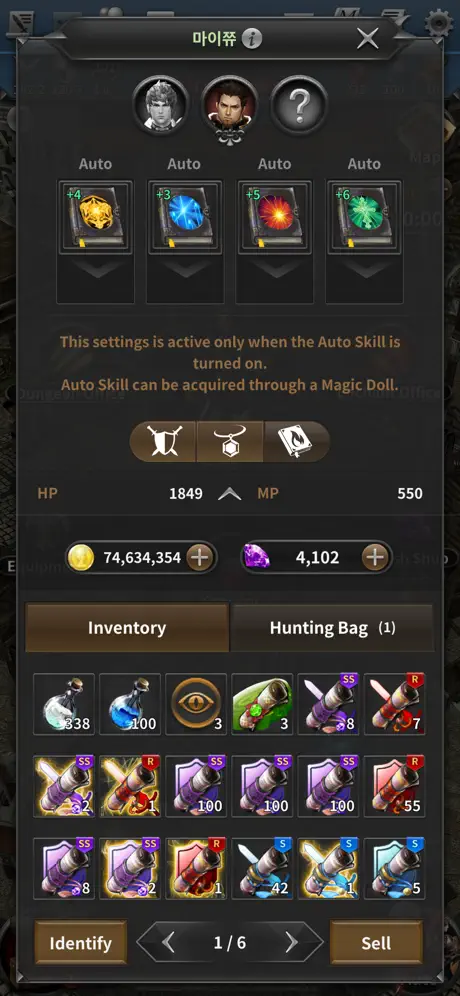Open the info icon beside the character name

[252, 39]
